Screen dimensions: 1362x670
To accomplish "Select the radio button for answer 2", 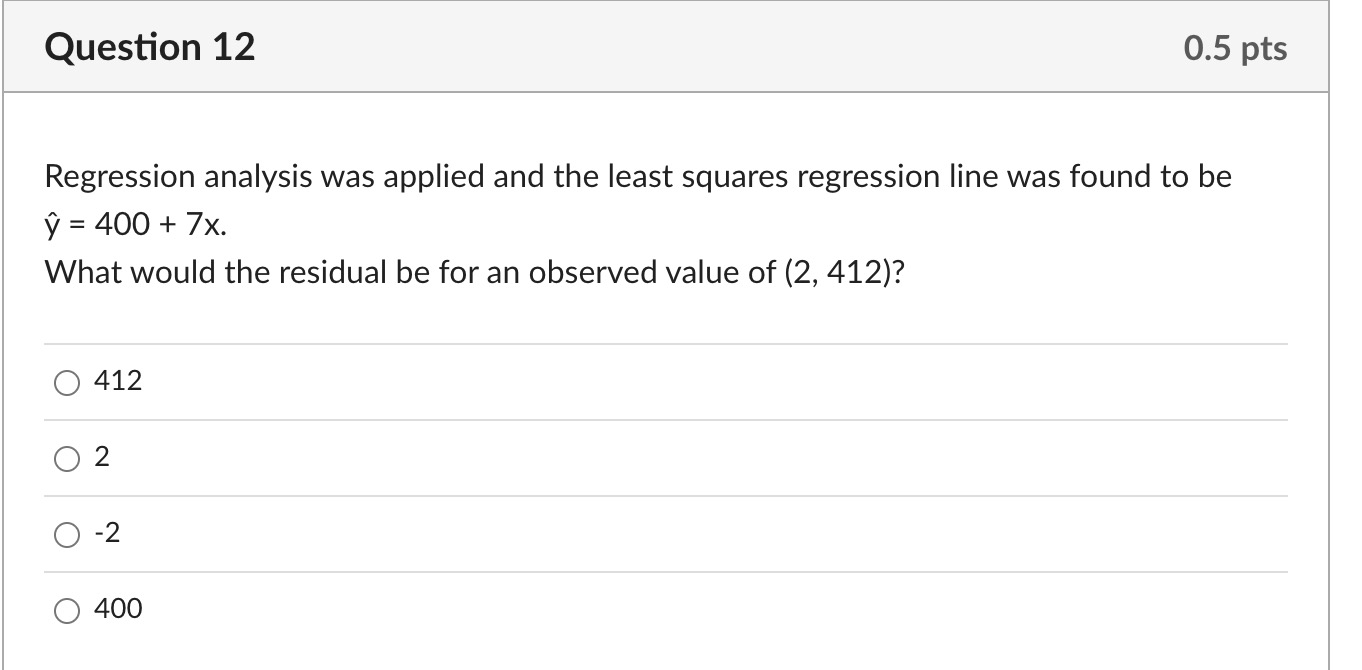I will click(x=66, y=457).
